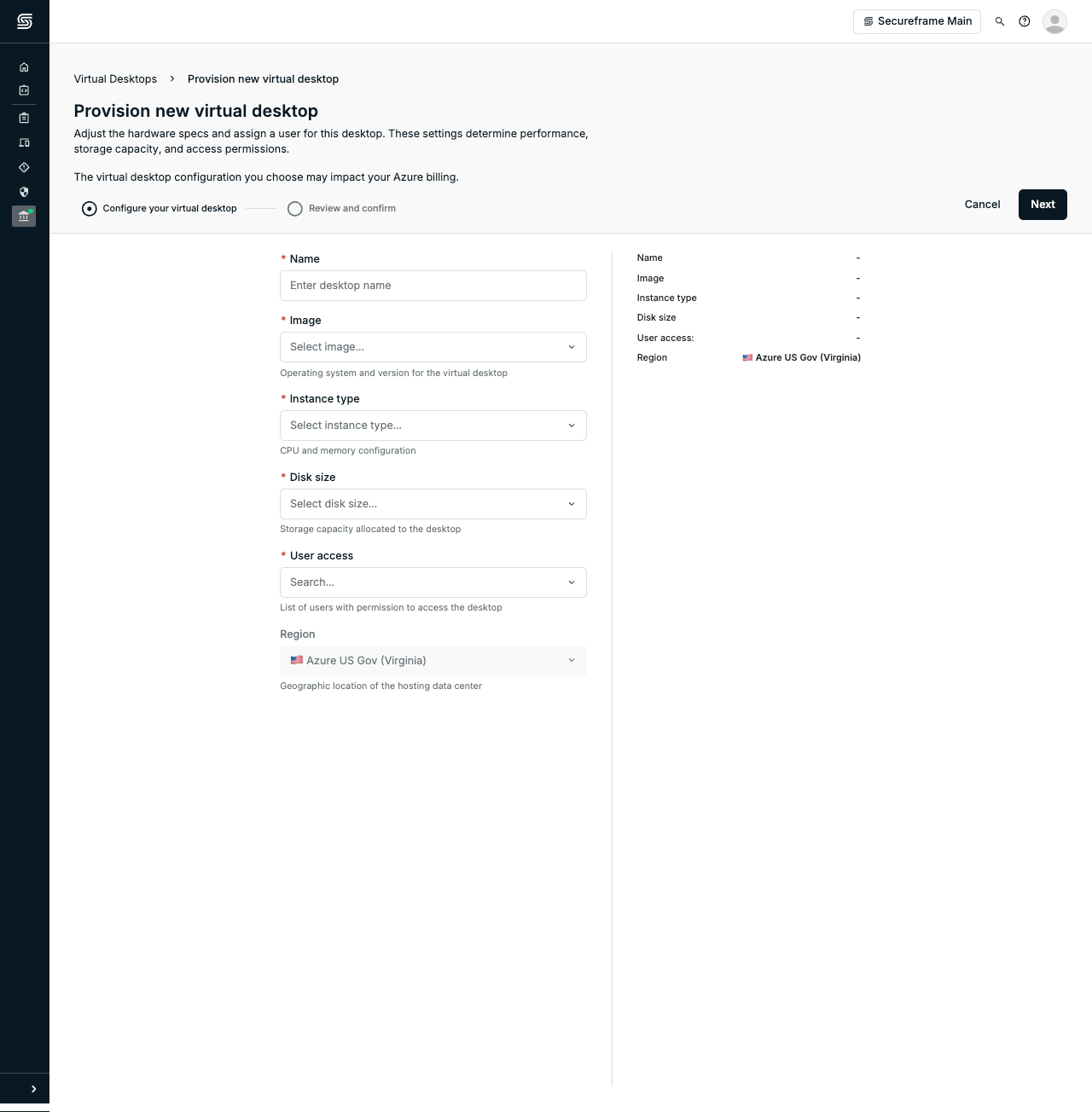The height and width of the screenshot is (1112, 1092).
Task: Open the user avatar menu
Action: [x=1055, y=21]
